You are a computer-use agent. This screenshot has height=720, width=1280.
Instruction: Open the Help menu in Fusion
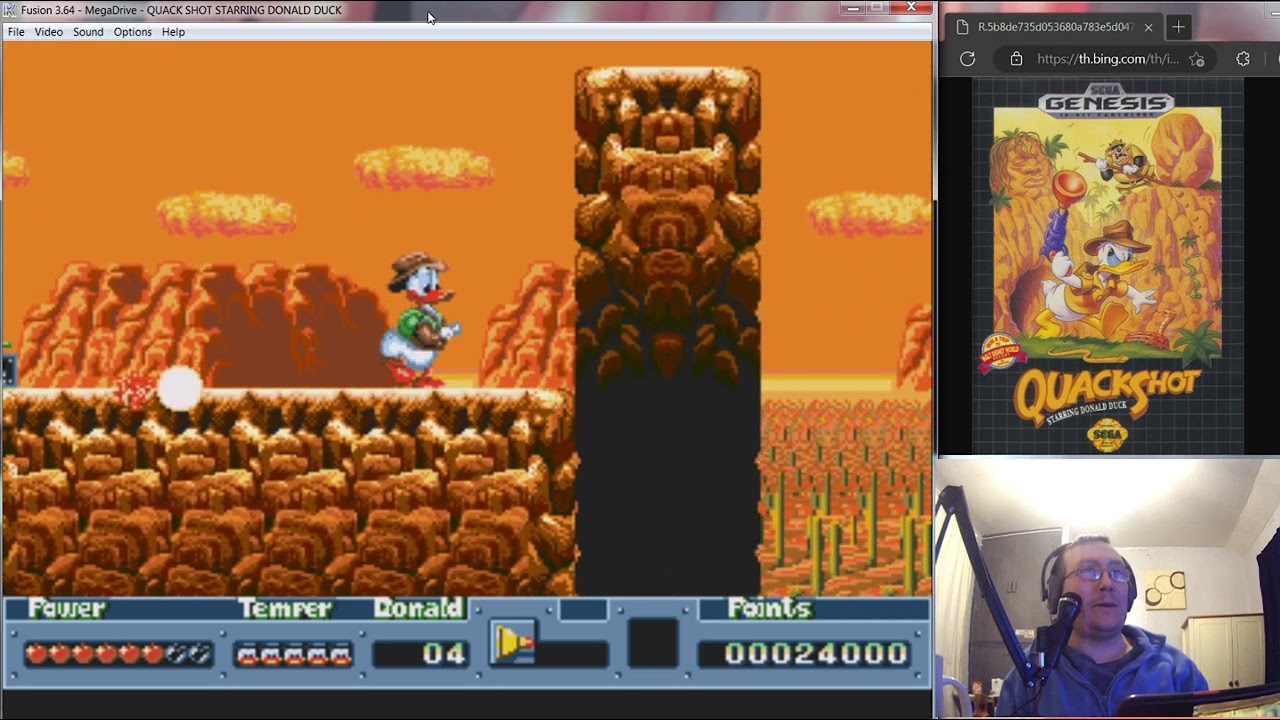click(173, 32)
